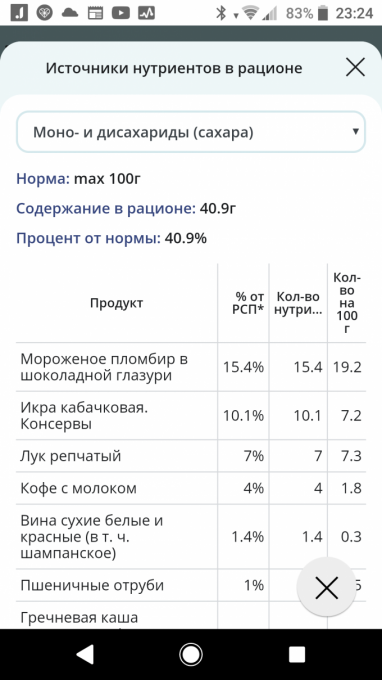Tap Android back navigation button
This screenshot has width=382, height=680.
pyautogui.click(x=85, y=654)
